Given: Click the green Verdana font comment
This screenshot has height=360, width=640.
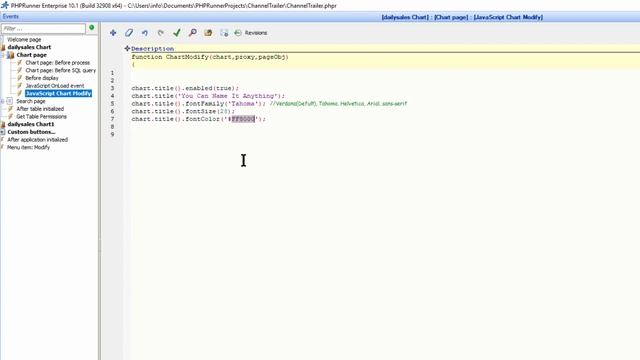Looking at the screenshot, I should point(338,104).
